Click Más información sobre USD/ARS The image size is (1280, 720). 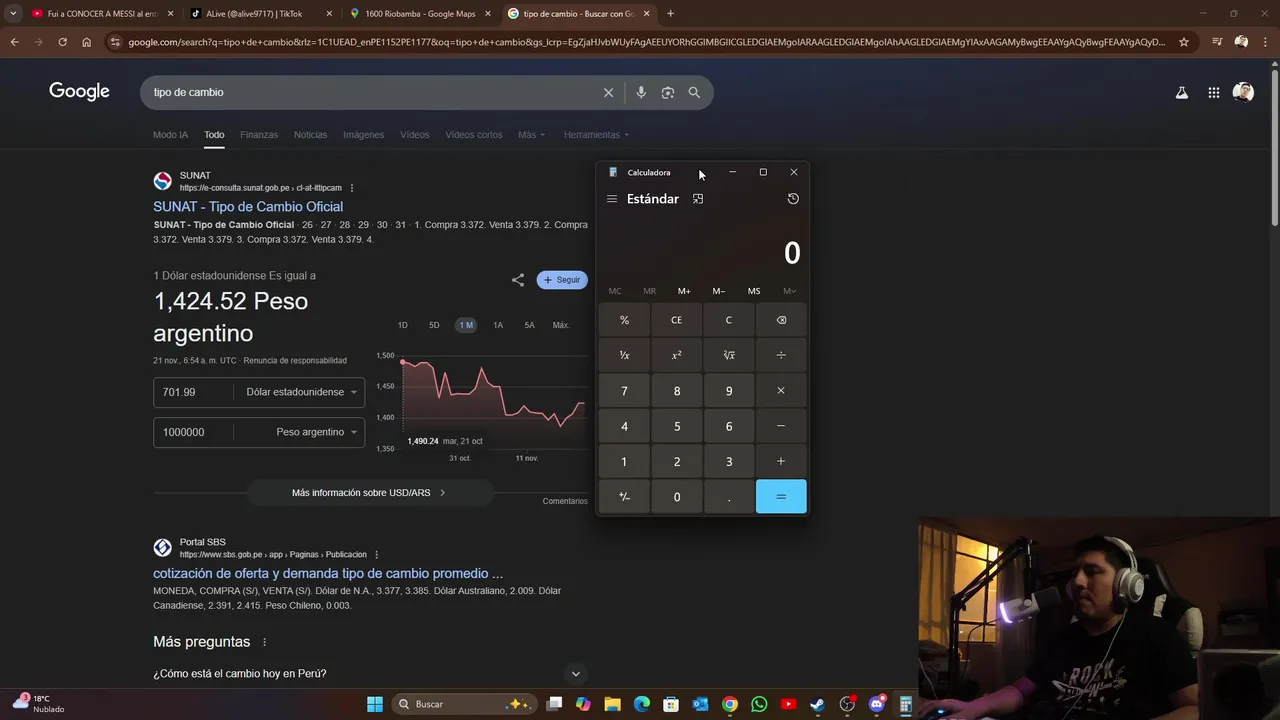click(x=369, y=493)
